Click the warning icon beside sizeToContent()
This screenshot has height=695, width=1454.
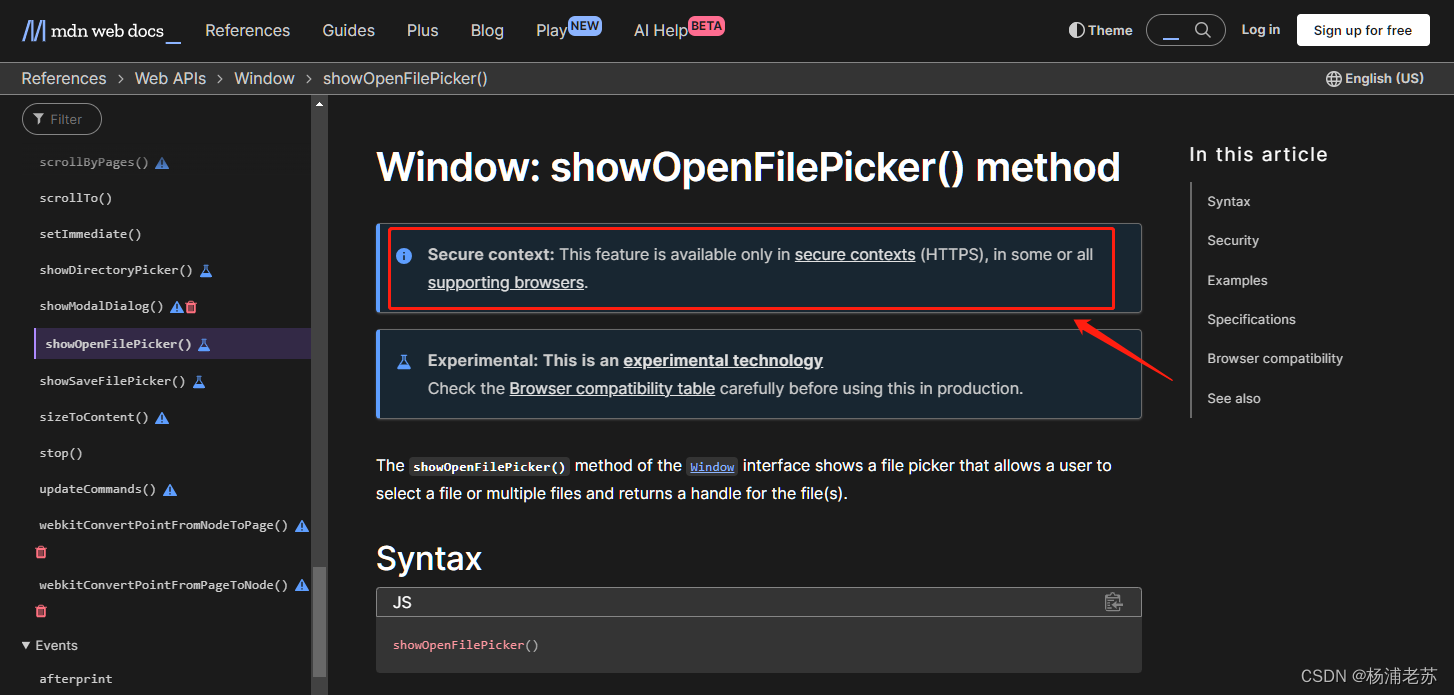(x=162, y=417)
